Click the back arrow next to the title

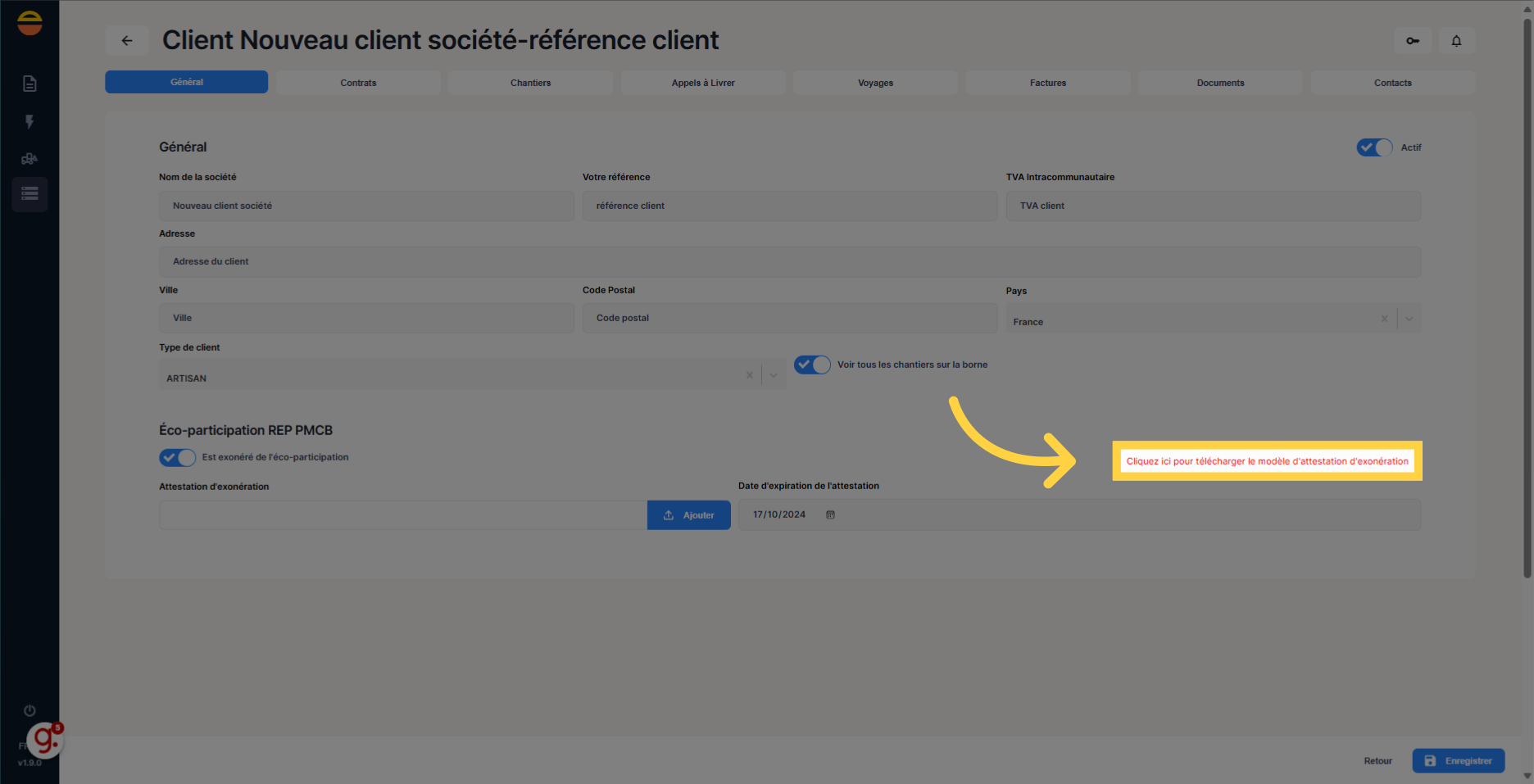127,41
